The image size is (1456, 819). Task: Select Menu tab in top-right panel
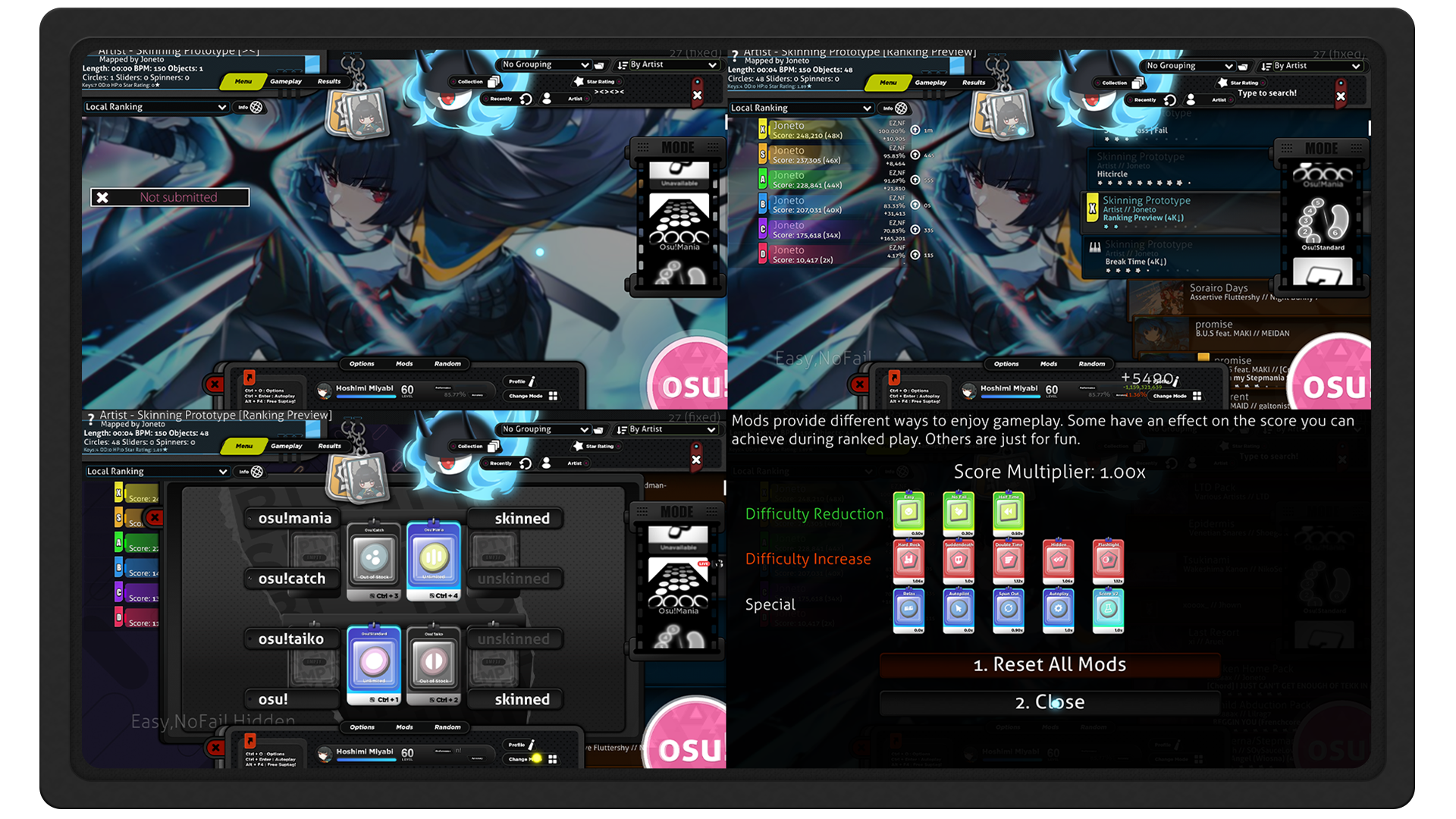[x=888, y=82]
